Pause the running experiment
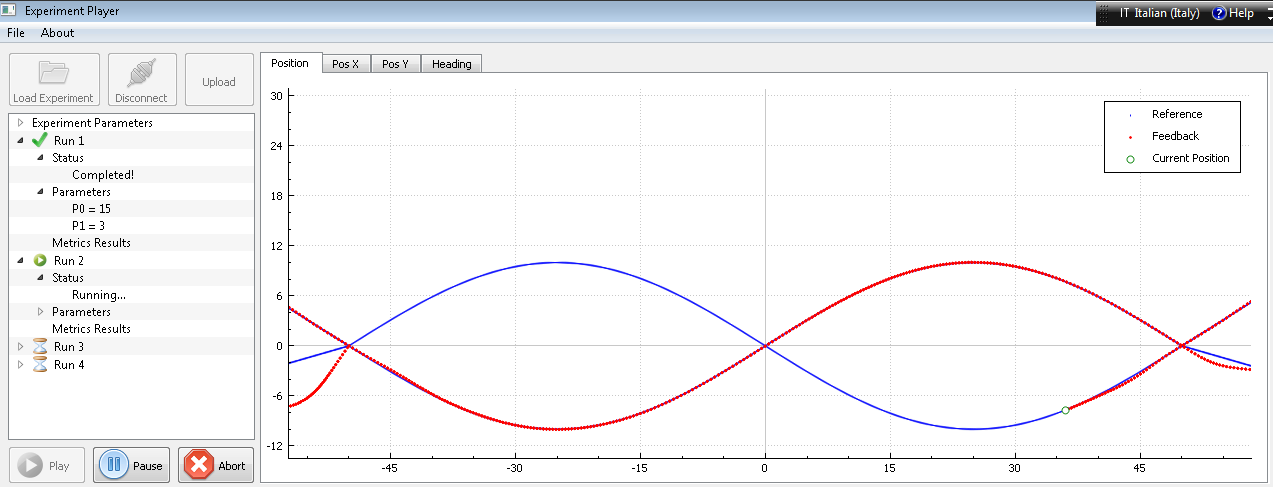The image size is (1273, 487). pos(132,465)
